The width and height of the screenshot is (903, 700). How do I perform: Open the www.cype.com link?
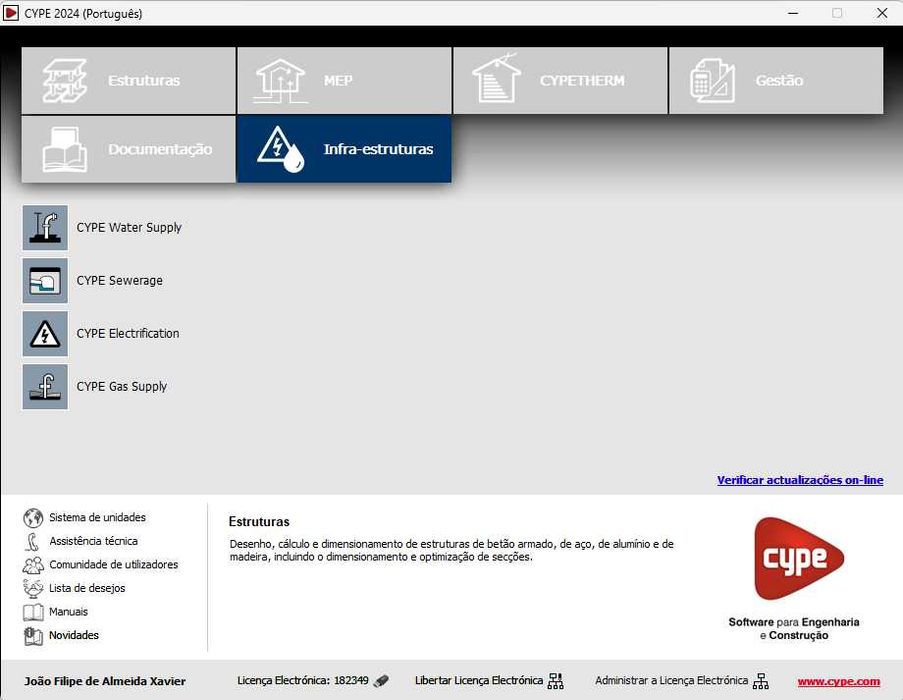tap(838, 682)
